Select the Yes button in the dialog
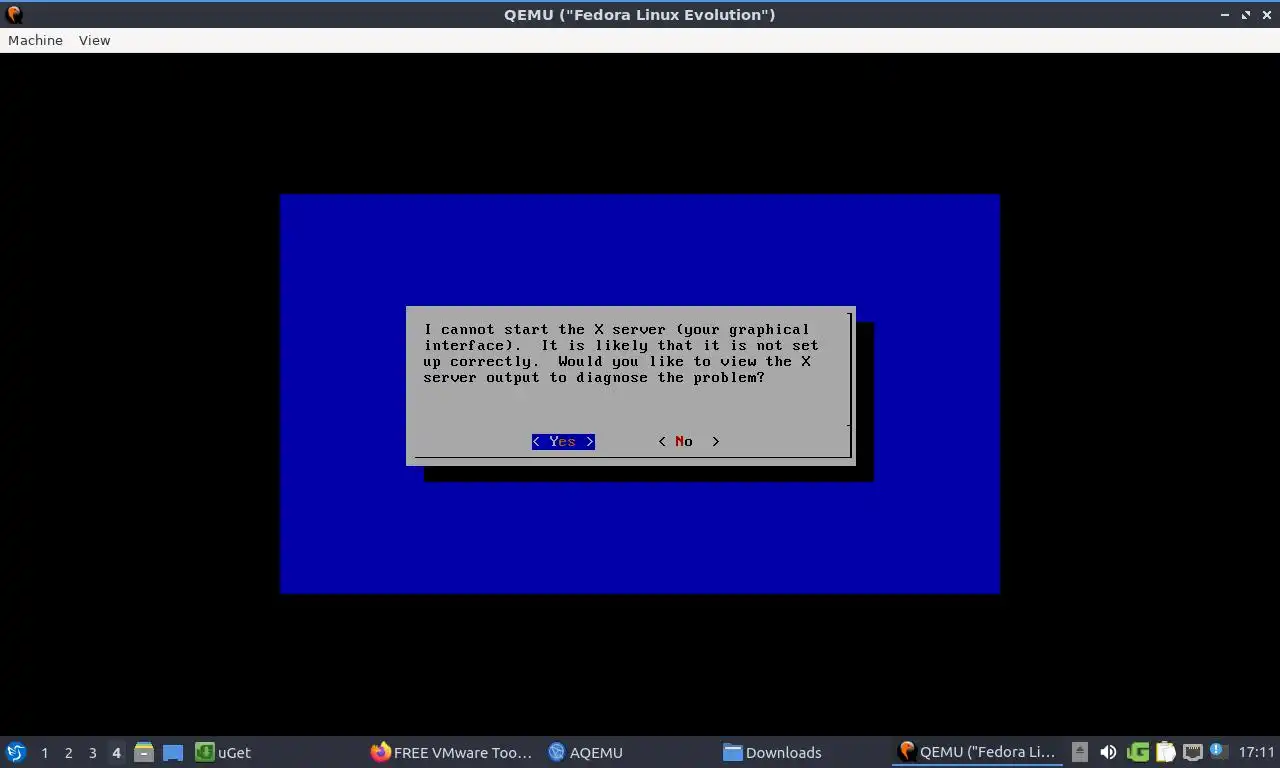The height and width of the screenshot is (768, 1280). point(563,441)
